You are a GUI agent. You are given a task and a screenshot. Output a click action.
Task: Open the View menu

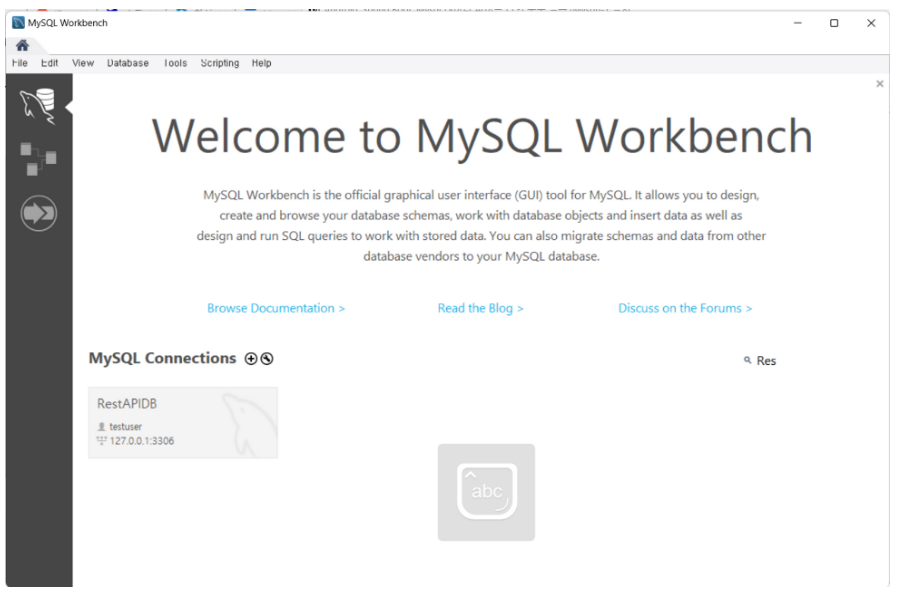pyautogui.click(x=83, y=63)
